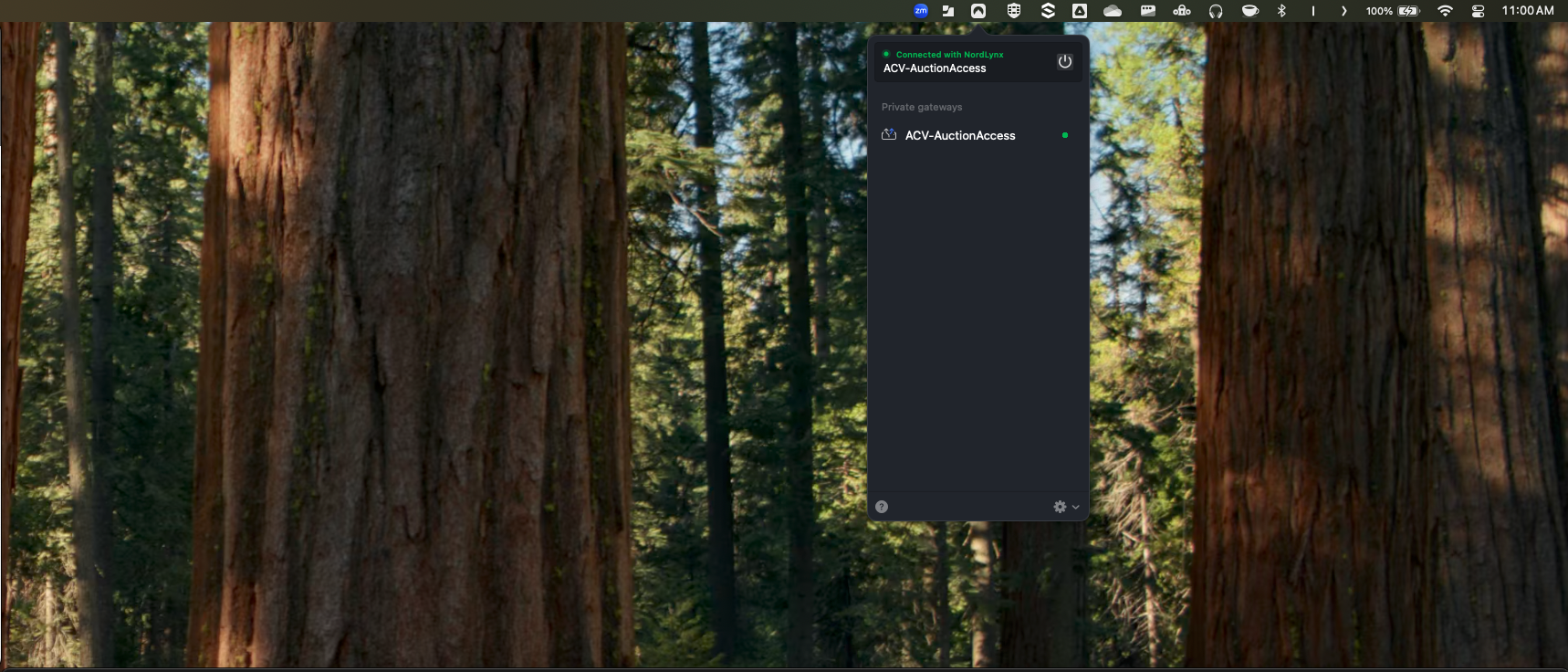
Task: Click the green status dot beside ACV-AuctionAccess
Action: pyautogui.click(x=1065, y=135)
